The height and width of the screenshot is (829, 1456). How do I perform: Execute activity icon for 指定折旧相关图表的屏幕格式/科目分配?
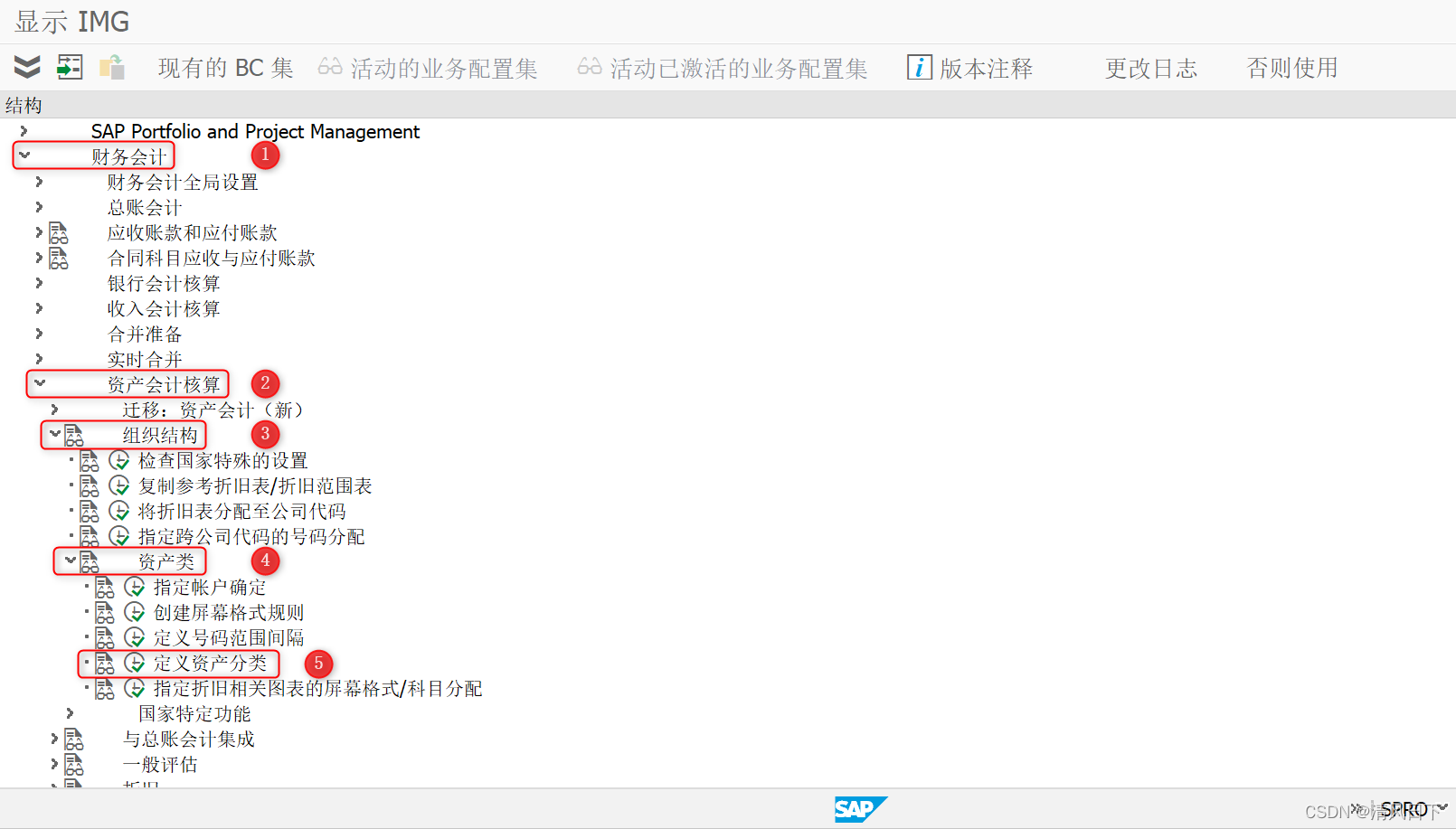click(134, 689)
